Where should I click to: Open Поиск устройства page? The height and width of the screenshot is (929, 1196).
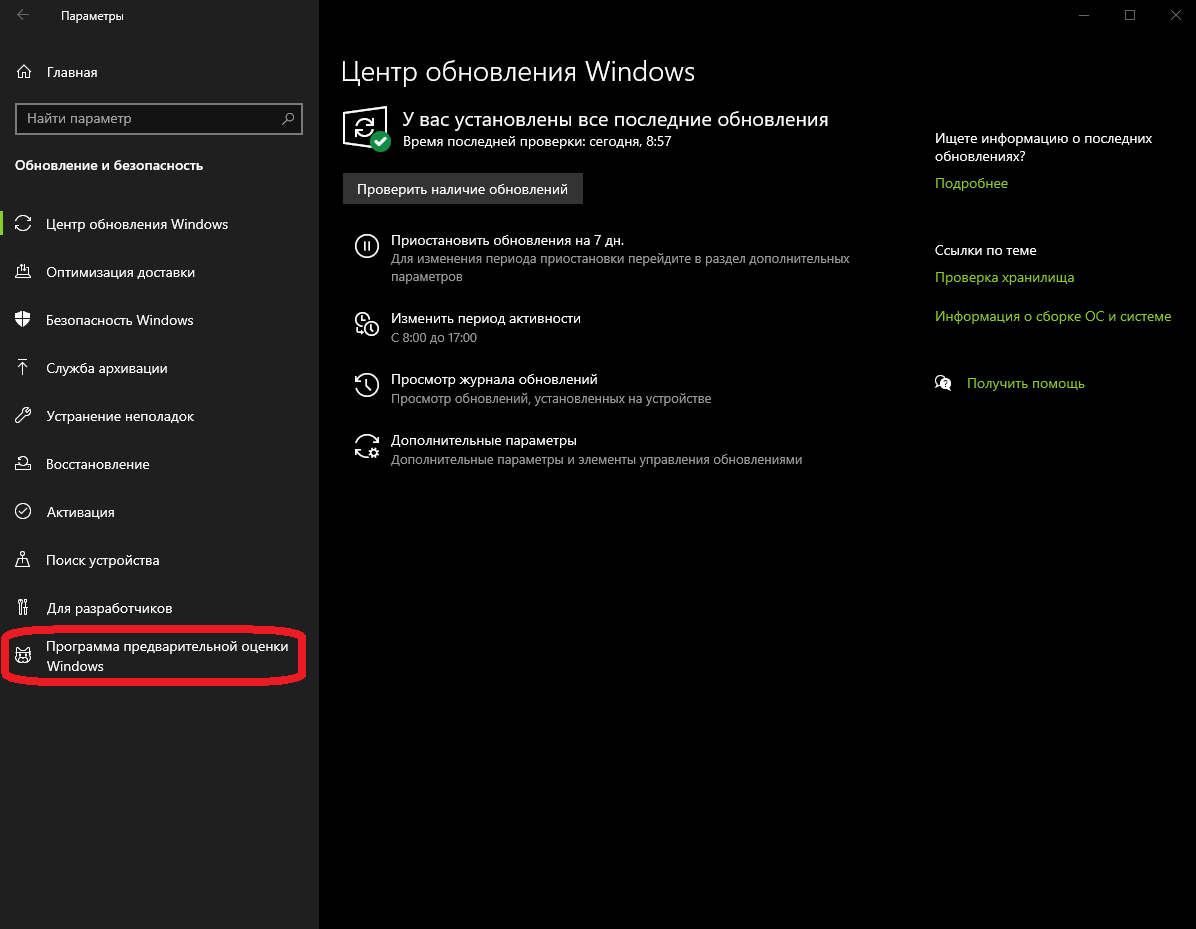103,560
